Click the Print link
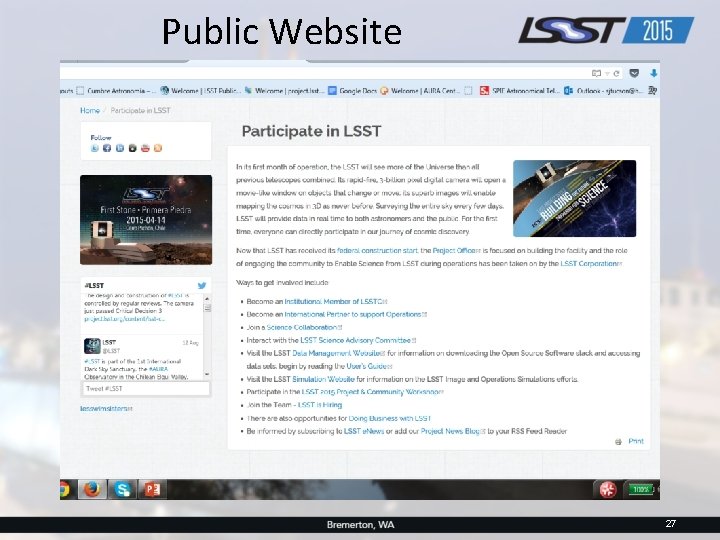The height and width of the screenshot is (540, 720). pyautogui.click(x=636, y=441)
